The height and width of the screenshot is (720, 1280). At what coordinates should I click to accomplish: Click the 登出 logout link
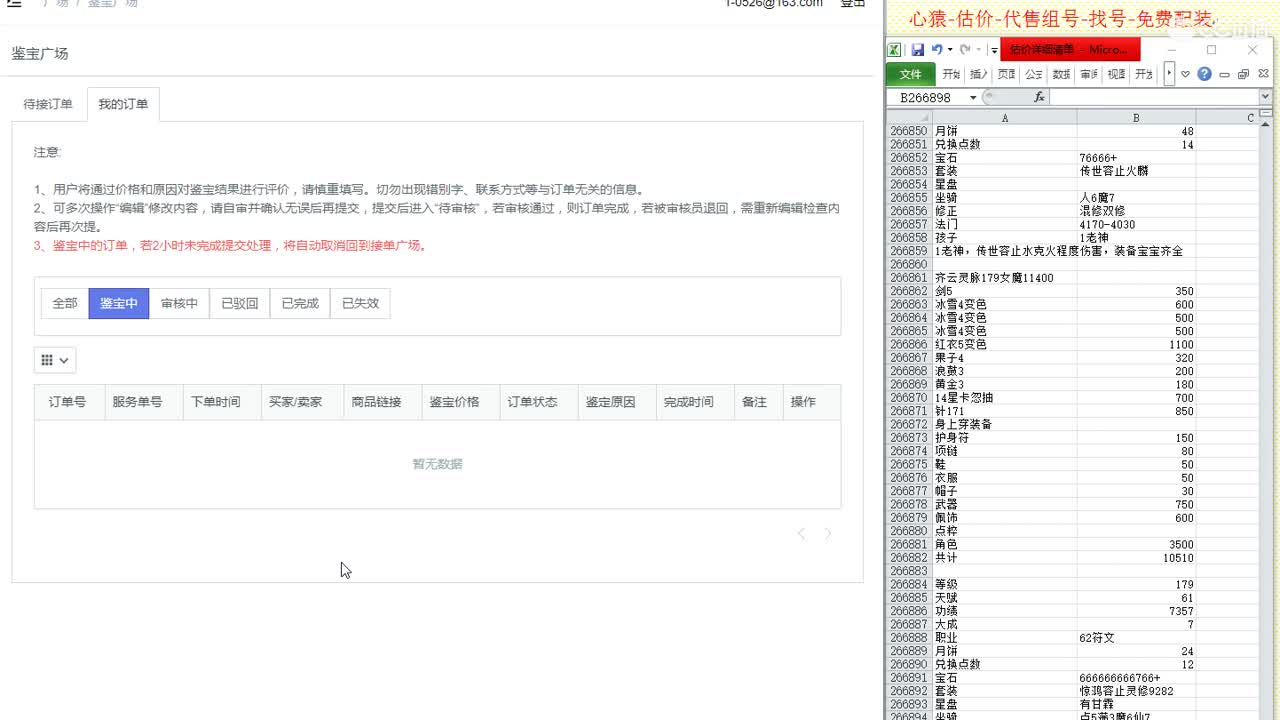pyautogui.click(x=853, y=3)
